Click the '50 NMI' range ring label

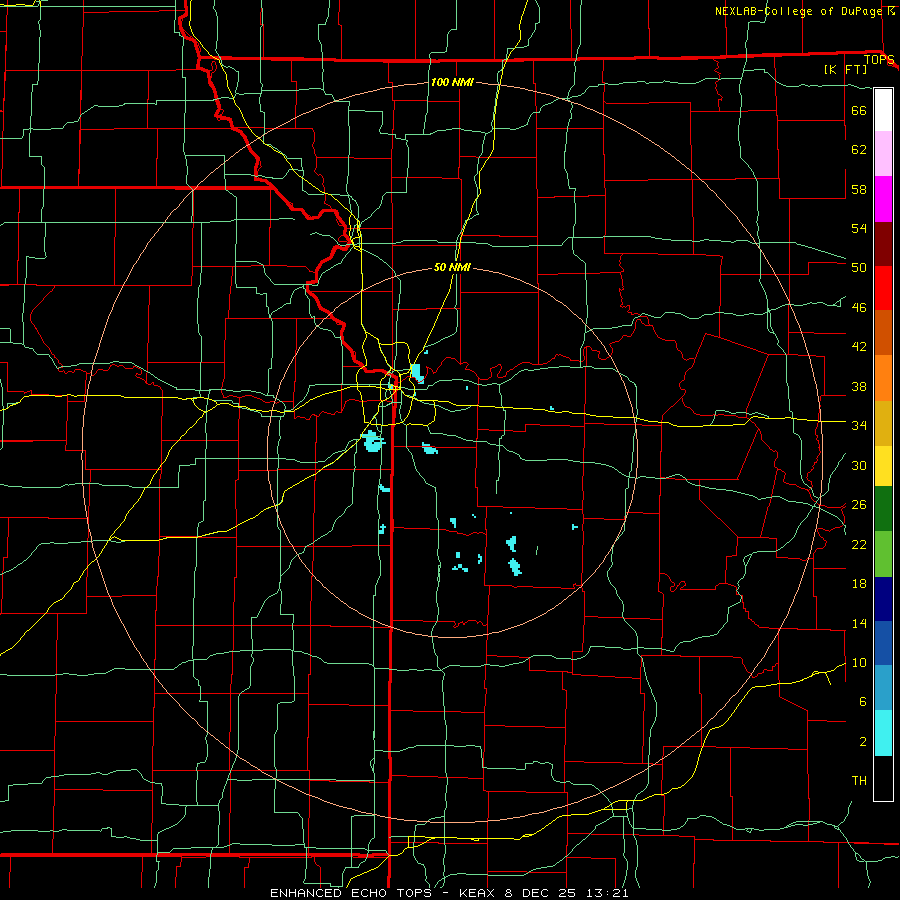(452, 267)
